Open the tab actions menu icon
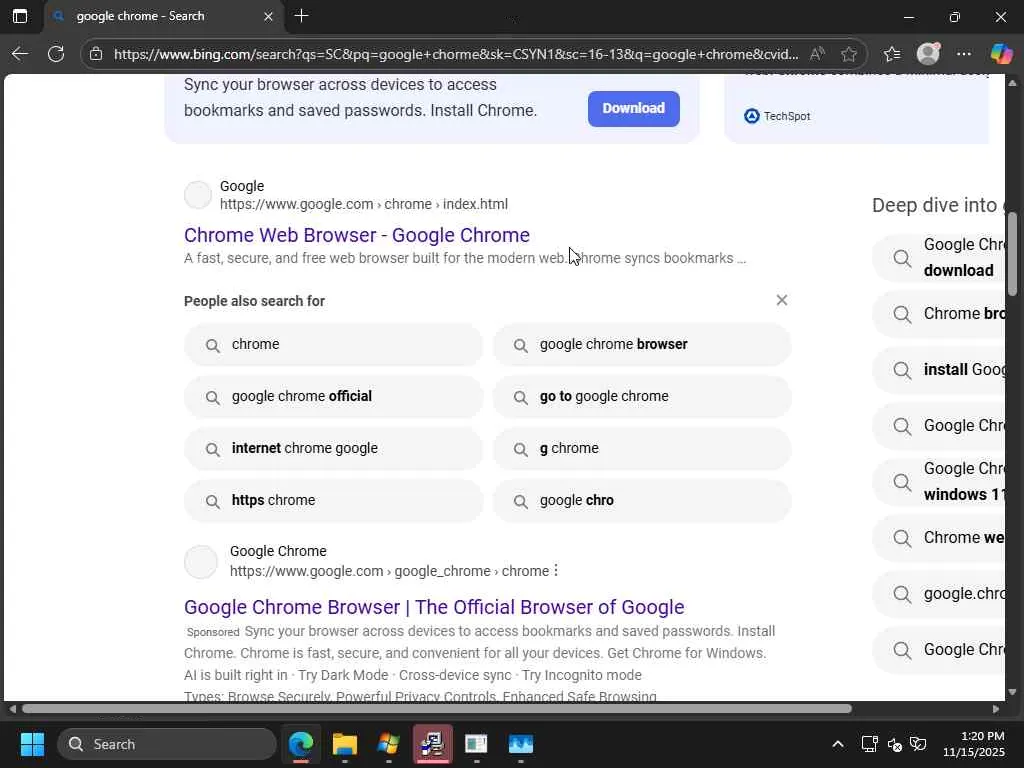1024x768 pixels. [x=20, y=16]
